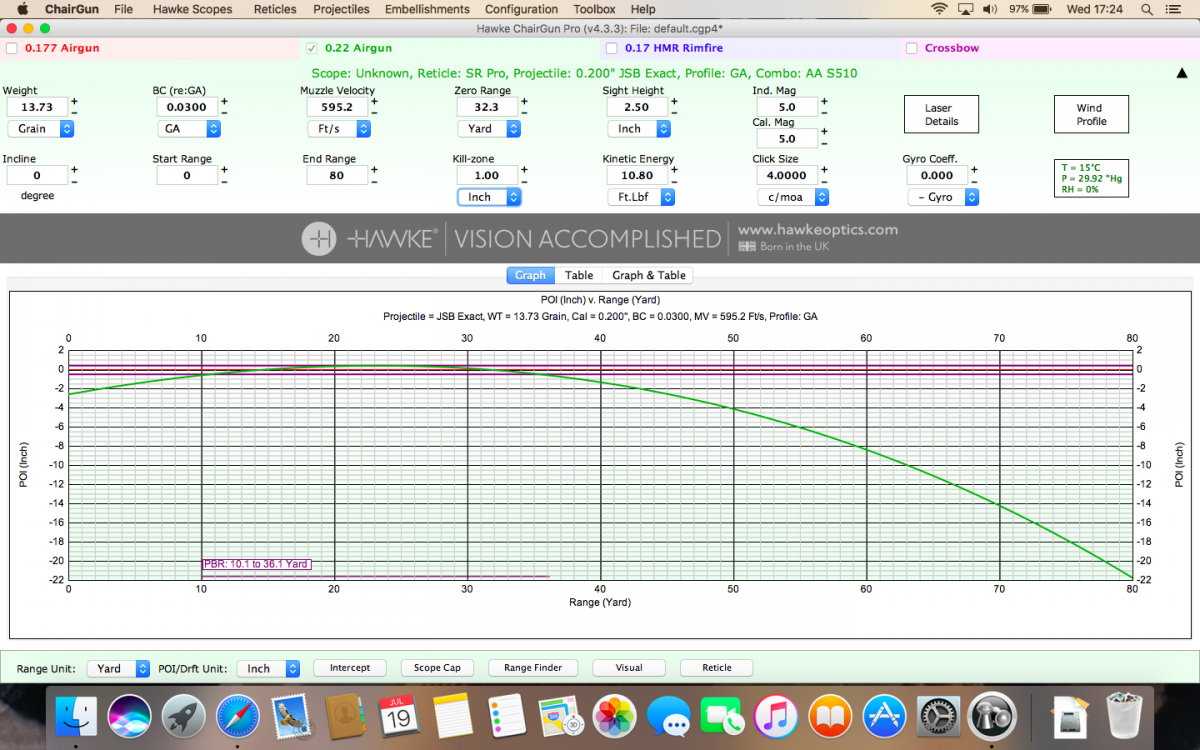Click the atmosphere T=15°C conditions box
The image size is (1200, 750).
point(1091,179)
